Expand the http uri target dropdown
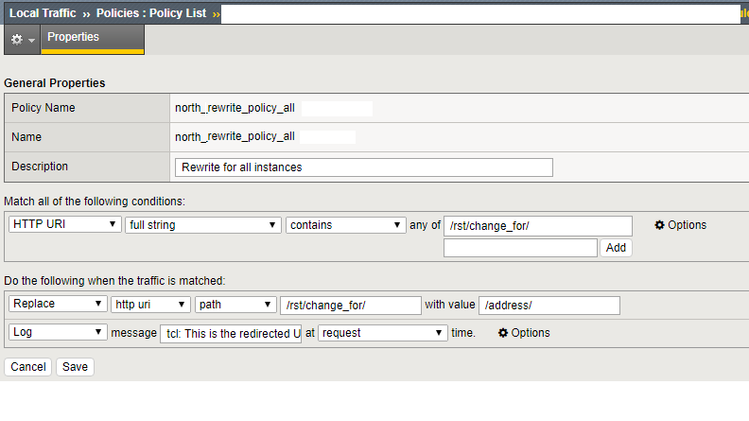Image resolution: width=749 pixels, height=421 pixels. pyautogui.click(x=150, y=305)
